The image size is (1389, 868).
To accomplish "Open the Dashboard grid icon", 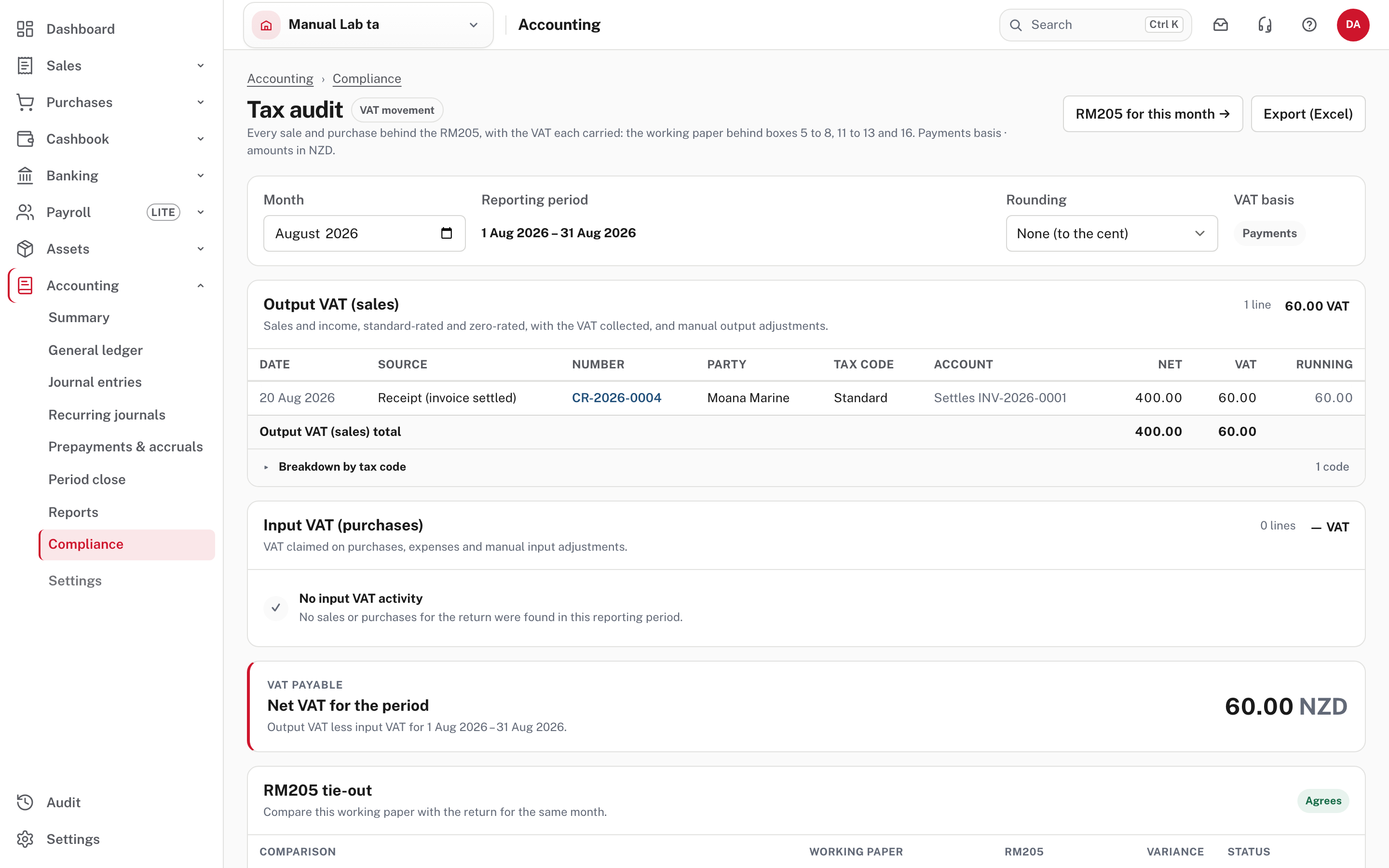I will tap(25, 29).
